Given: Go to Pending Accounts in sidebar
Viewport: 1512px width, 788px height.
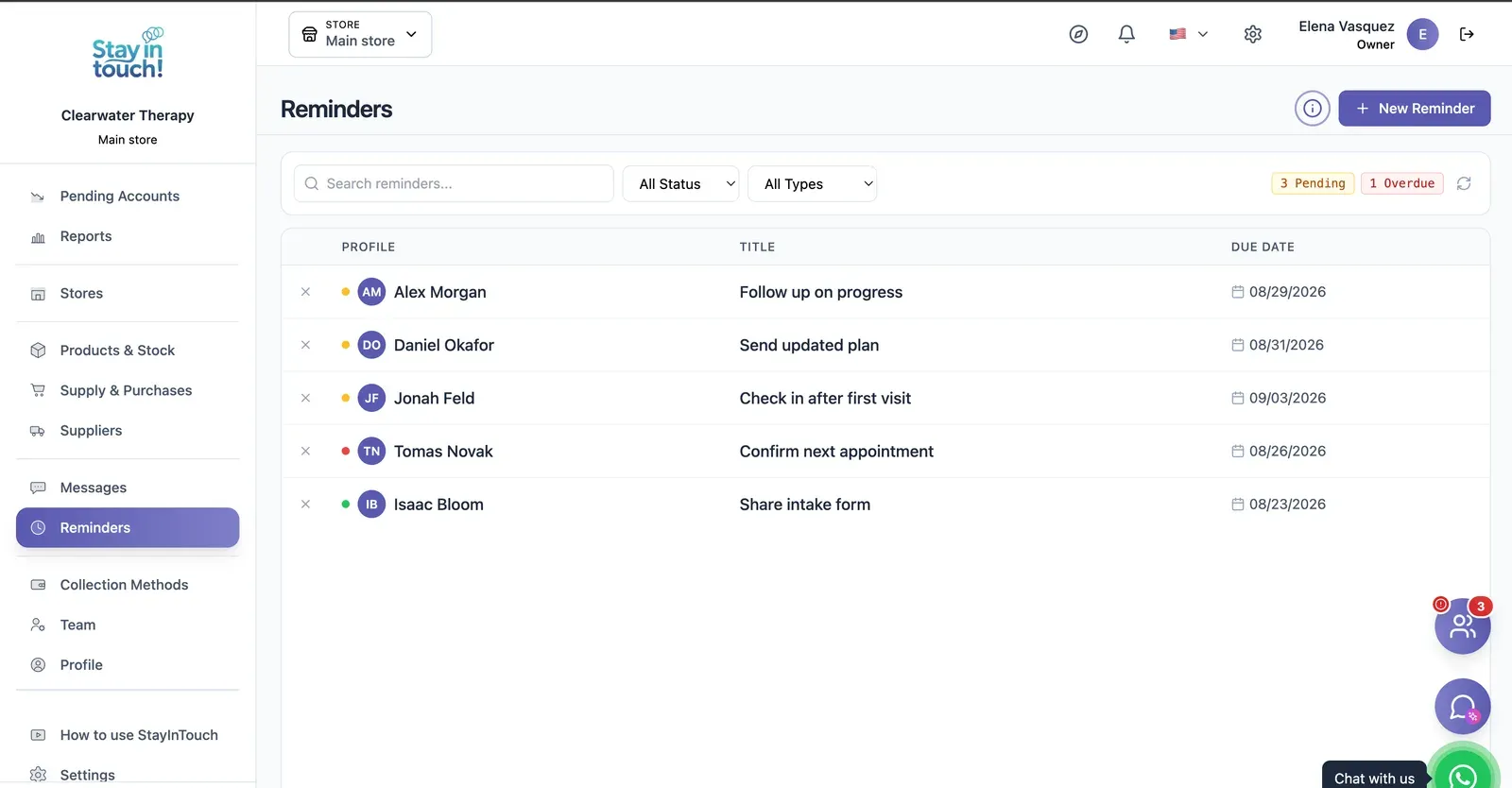Looking at the screenshot, I should click(x=128, y=197).
